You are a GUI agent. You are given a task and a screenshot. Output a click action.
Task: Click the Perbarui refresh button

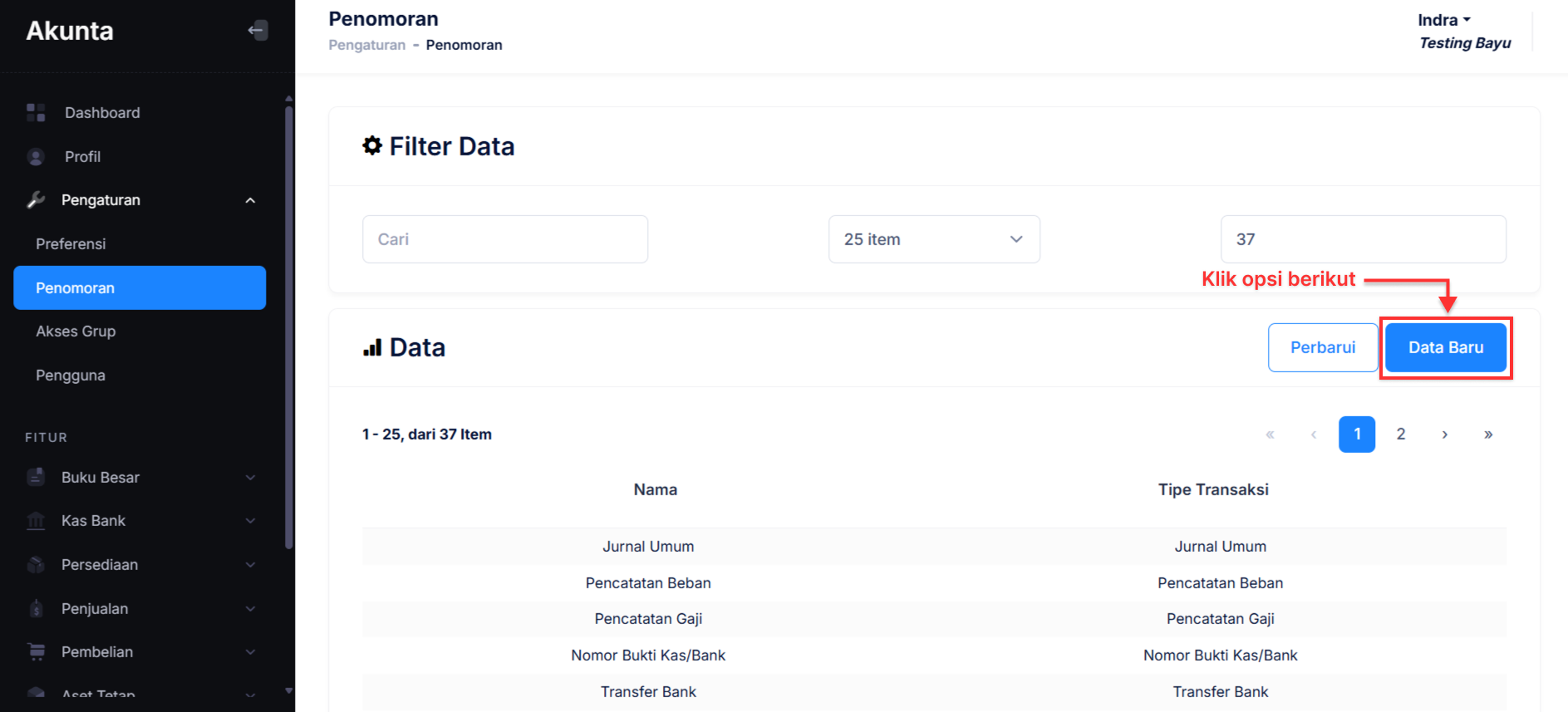(x=1322, y=347)
